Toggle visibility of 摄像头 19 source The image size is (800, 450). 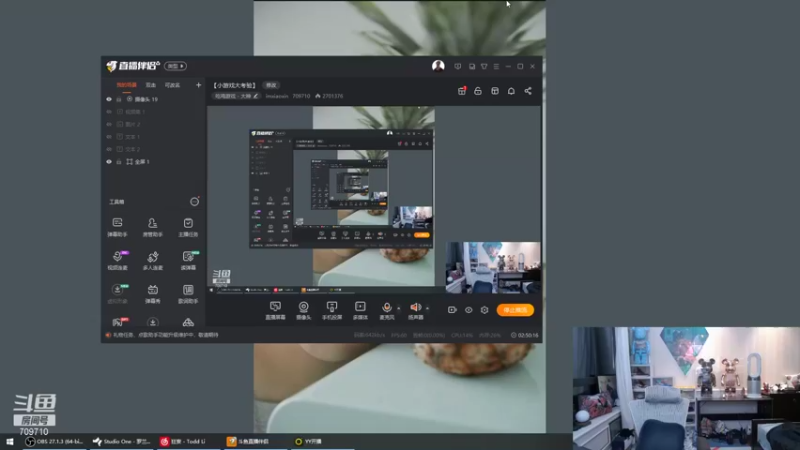click(109, 99)
